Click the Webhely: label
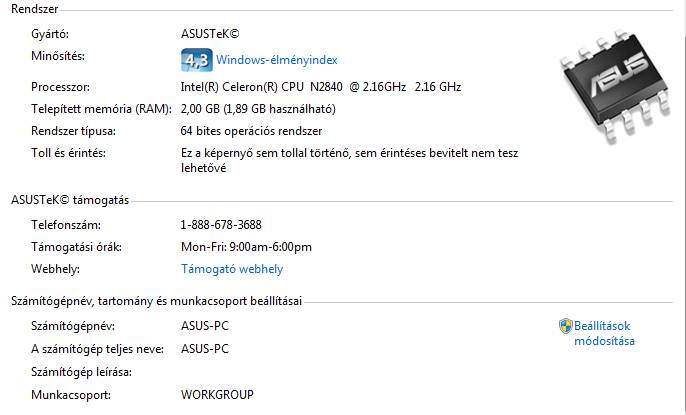This screenshot has height=415, width=686. click(x=55, y=269)
